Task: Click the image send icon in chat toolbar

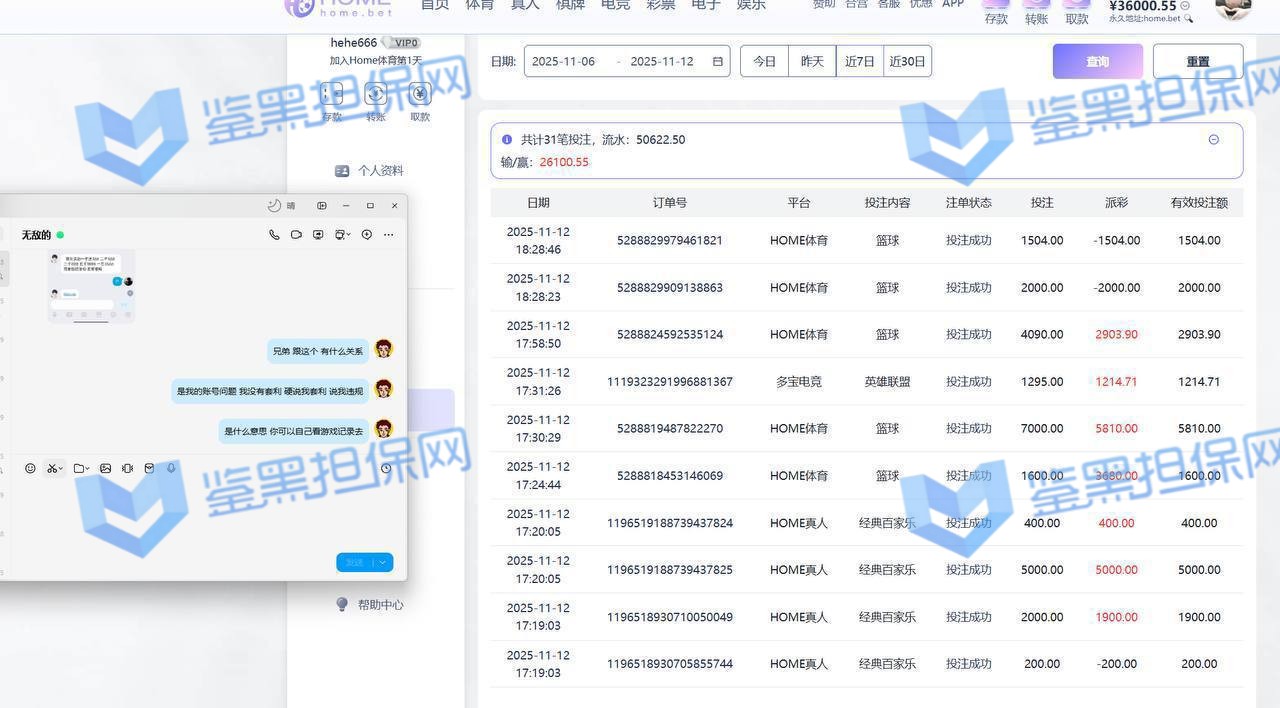Action: coord(105,468)
